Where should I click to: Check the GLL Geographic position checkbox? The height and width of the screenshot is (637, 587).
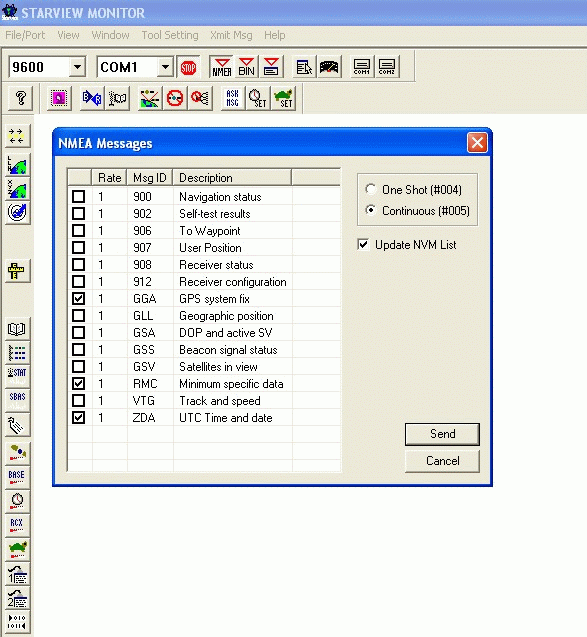(78, 316)
